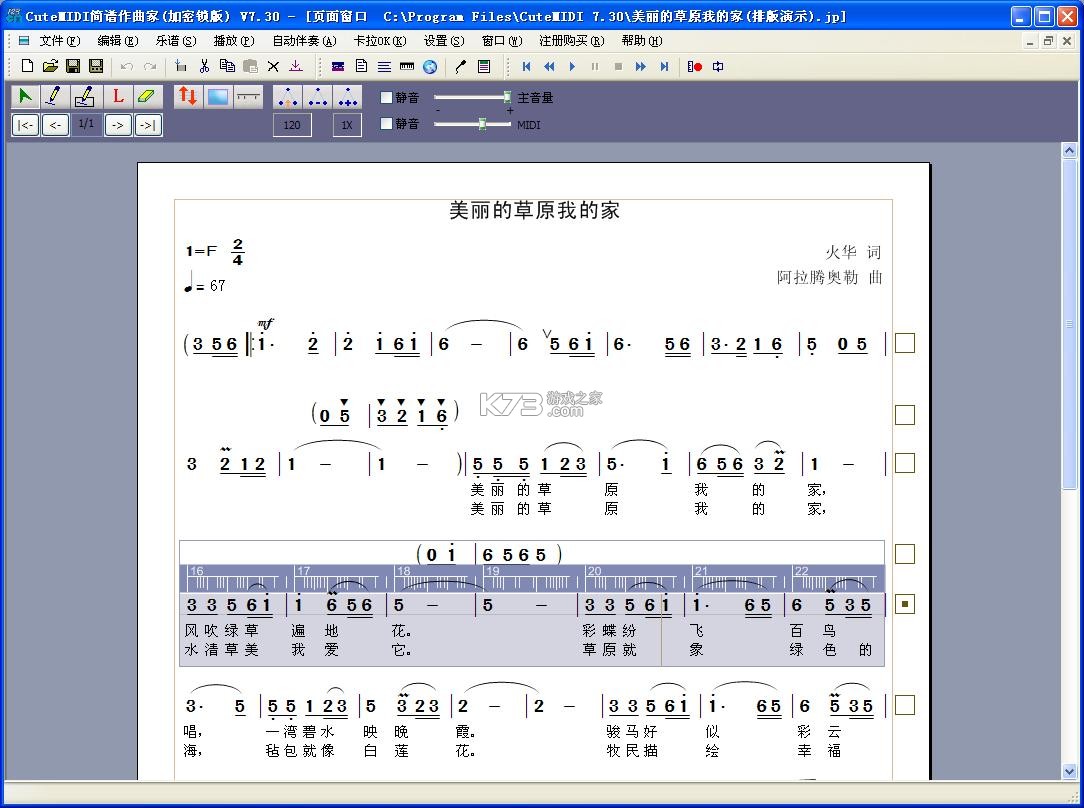Go to next page with -> button
The width and height of the screenshot is (1084, 808).
(118, 125)
